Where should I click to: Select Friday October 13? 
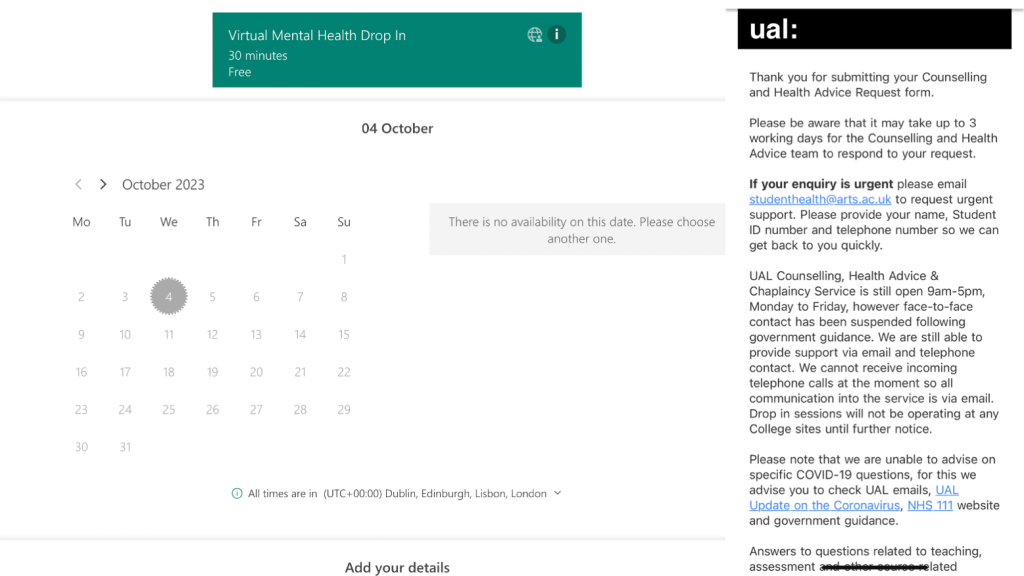point(256,334)
